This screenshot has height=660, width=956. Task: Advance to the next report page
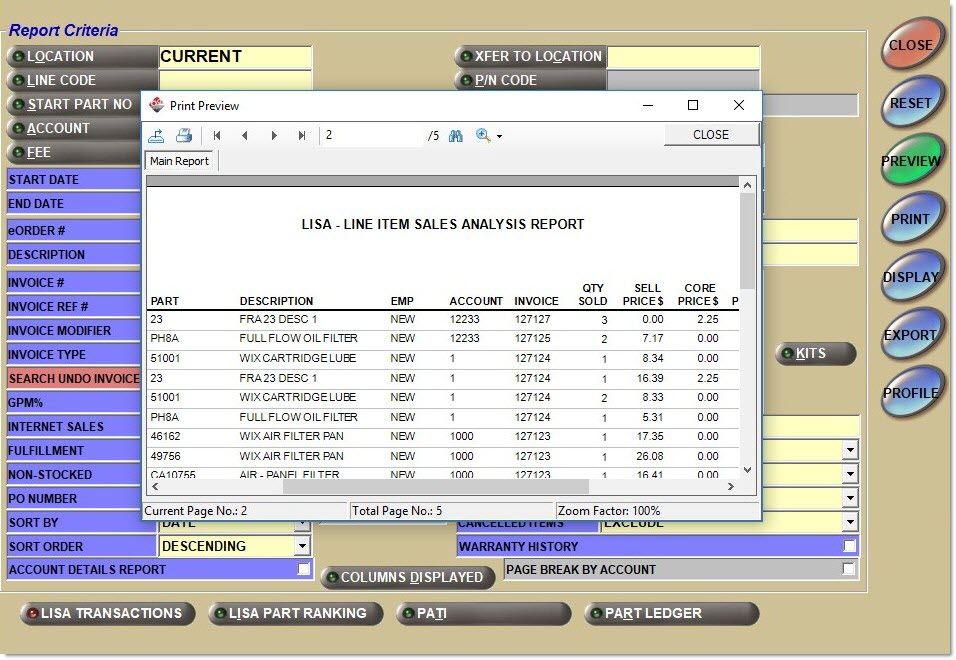pyautogui.click(x=274, y=136)
